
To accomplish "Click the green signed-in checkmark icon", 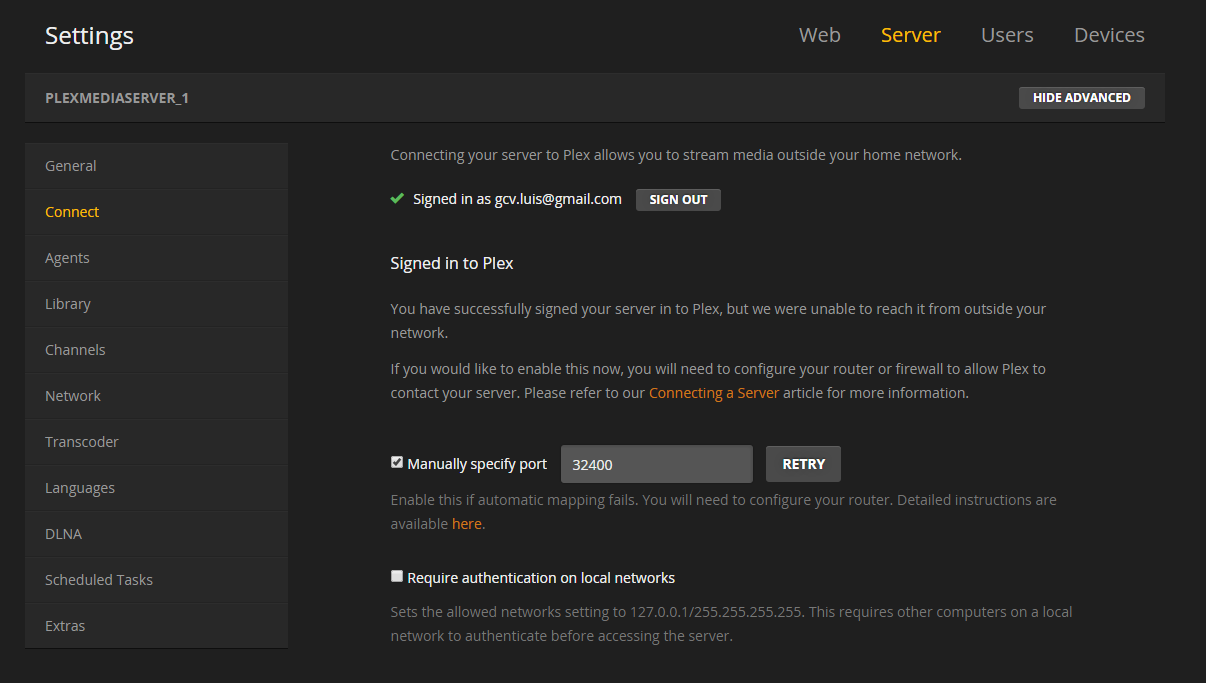I will [x=397, y=199].
